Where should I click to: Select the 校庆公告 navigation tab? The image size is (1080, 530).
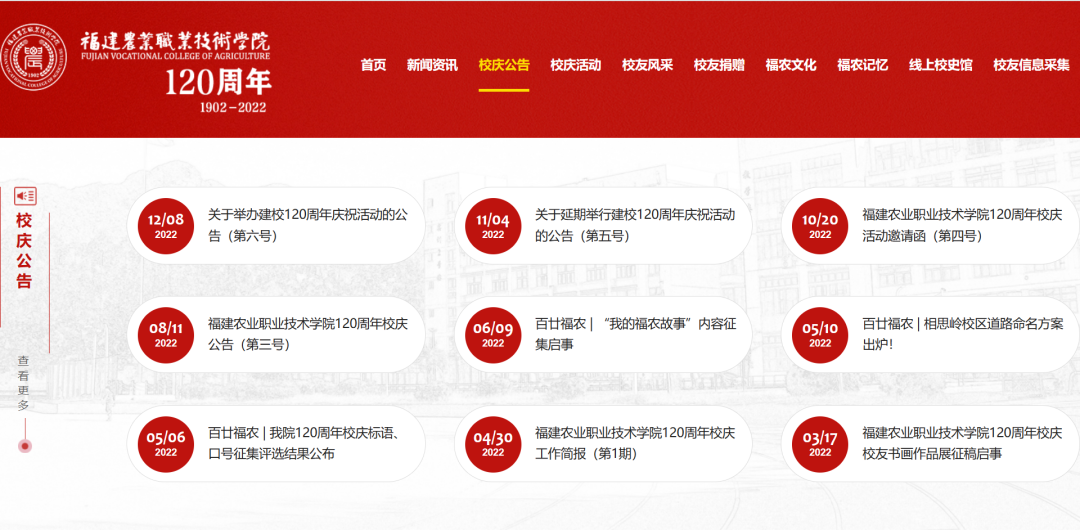[x=504, y=65]
